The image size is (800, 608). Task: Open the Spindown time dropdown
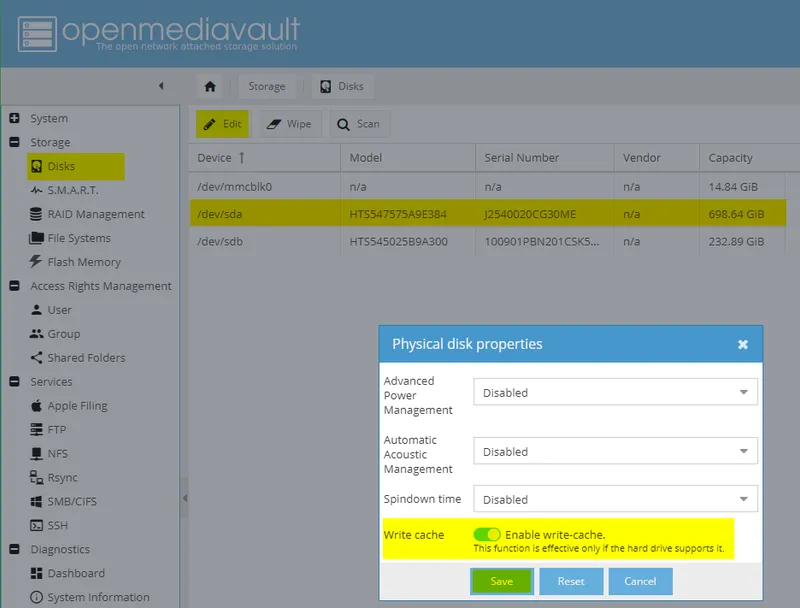click(x=614, y=499)
